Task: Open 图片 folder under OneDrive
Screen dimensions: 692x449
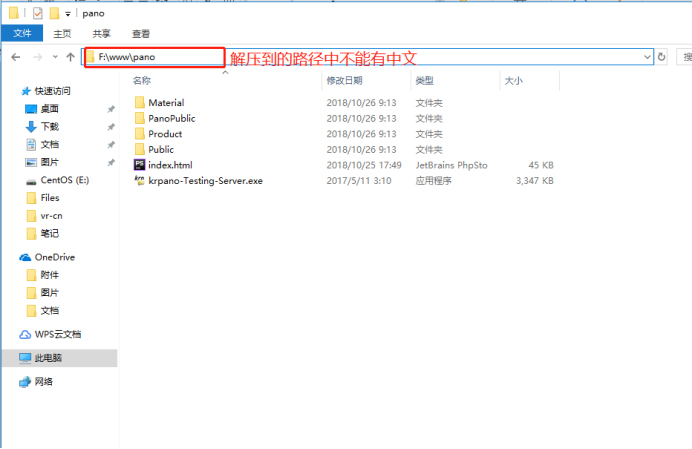Action: click(x=49, y=293)
